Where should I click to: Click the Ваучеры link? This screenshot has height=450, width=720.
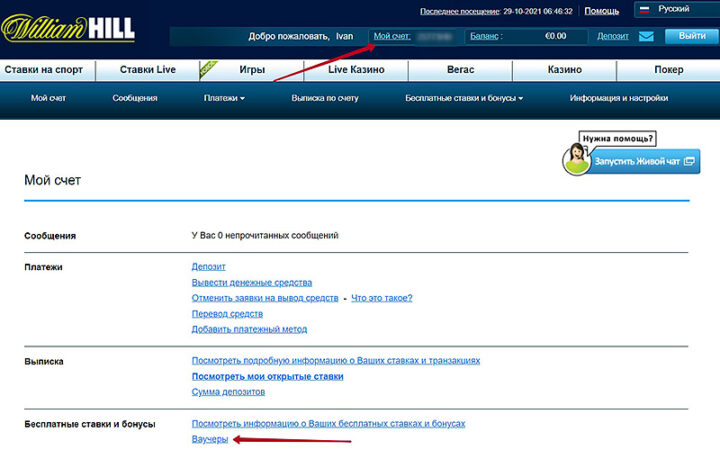[209, 439]
